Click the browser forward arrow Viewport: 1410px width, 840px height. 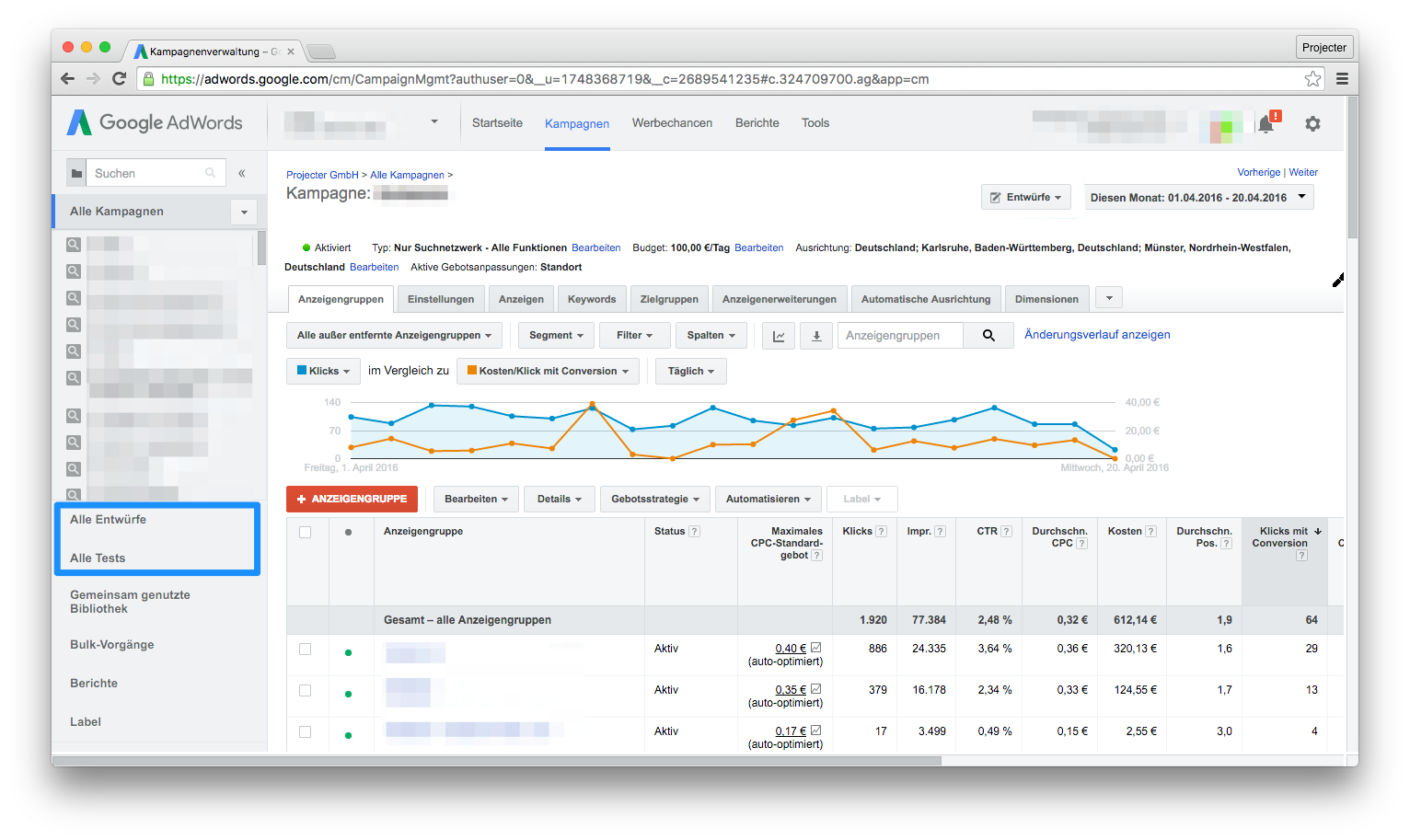coord(93,78)
